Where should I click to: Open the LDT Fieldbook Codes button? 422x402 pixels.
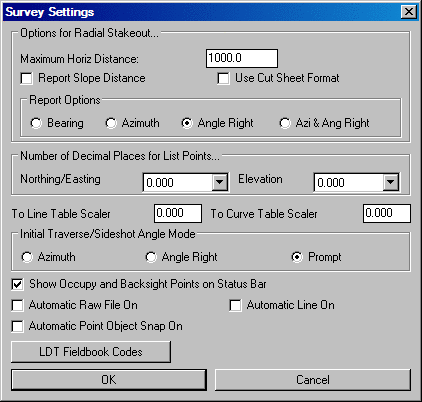coord(91,352)
